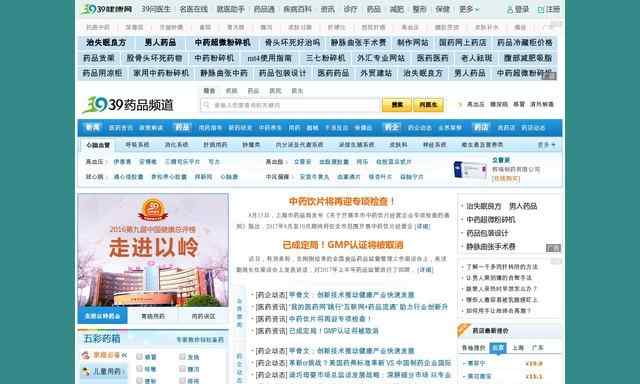Open 就医助手 in top navigation

pos(231,9)
